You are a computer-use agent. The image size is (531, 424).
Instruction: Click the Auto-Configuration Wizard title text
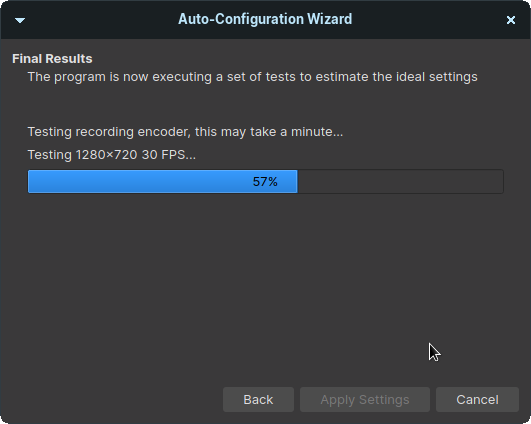265,19
